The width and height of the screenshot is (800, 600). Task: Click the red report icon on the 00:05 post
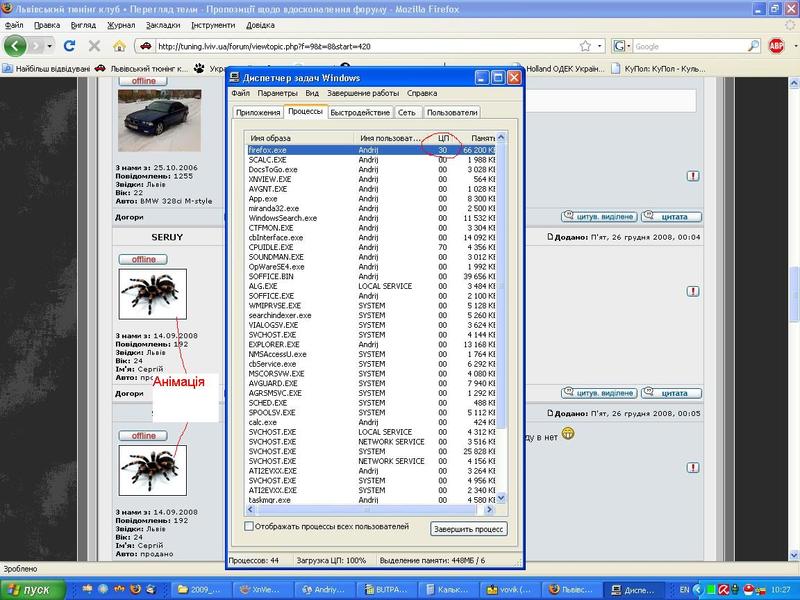[x=692, y=468]
